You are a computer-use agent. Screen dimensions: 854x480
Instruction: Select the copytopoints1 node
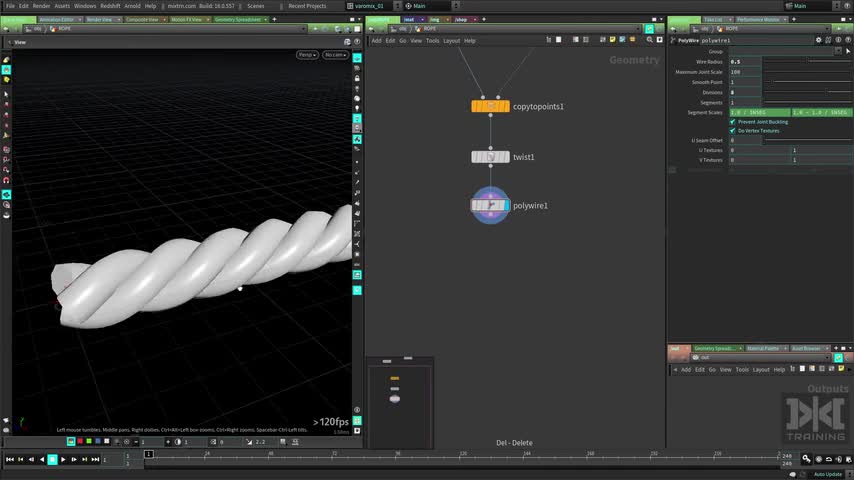point(490,106)
